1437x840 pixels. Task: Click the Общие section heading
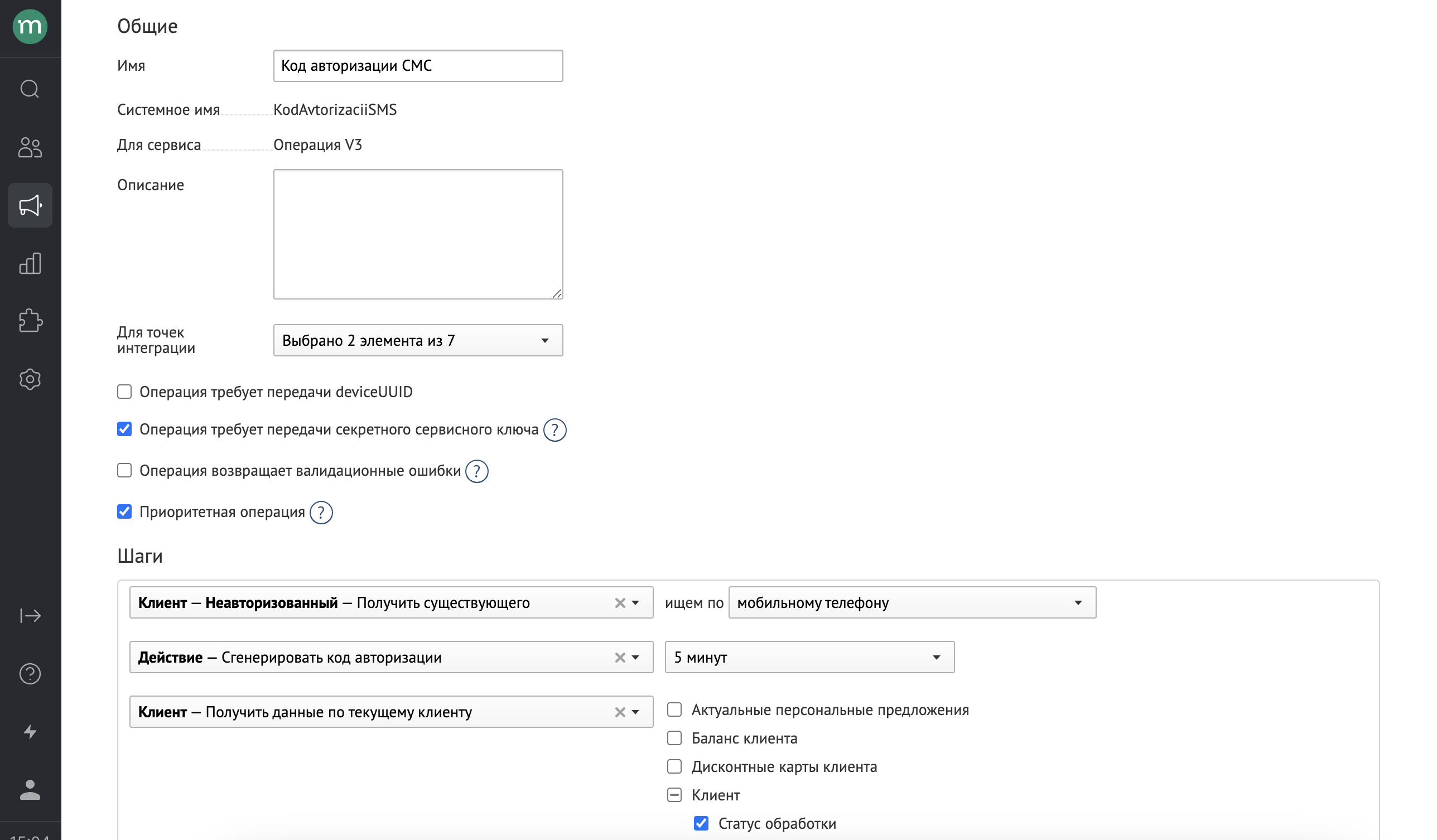coord(147,26)
